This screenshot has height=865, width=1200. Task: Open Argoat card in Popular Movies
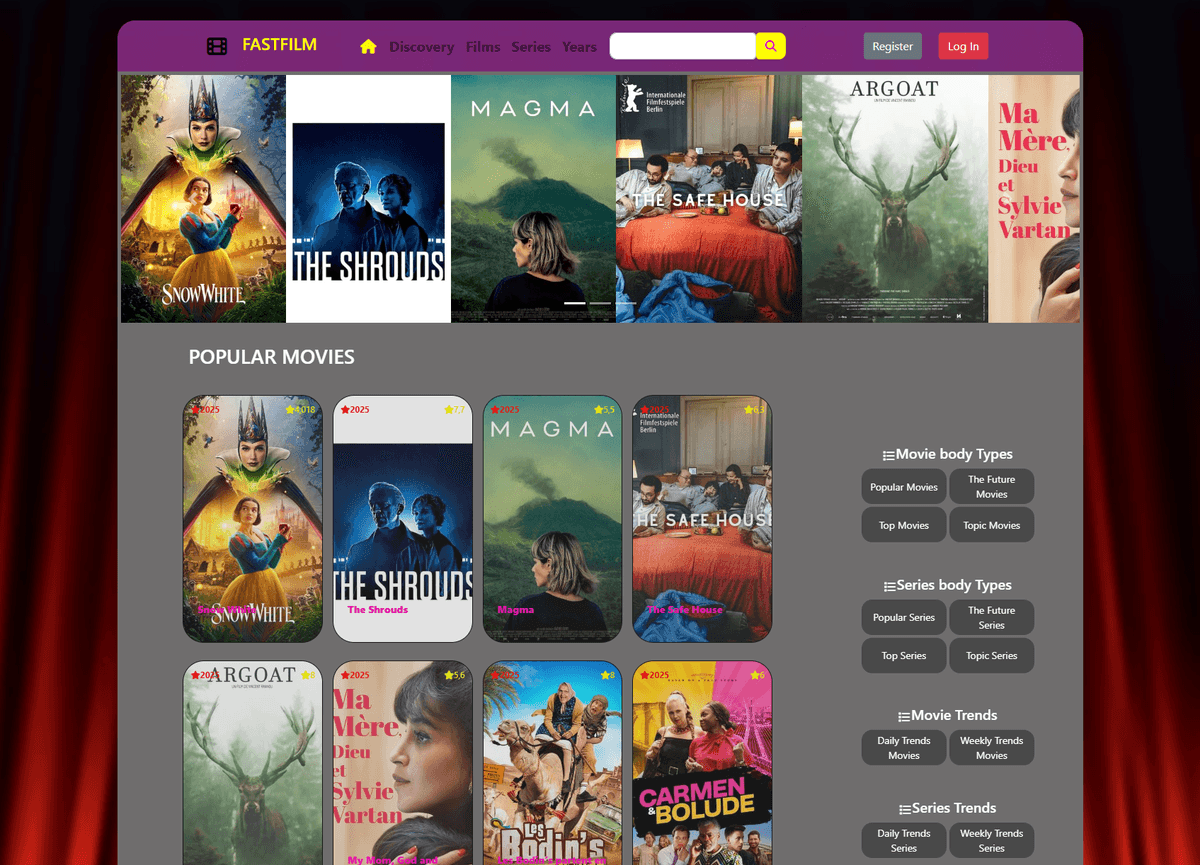pos(253,762)
